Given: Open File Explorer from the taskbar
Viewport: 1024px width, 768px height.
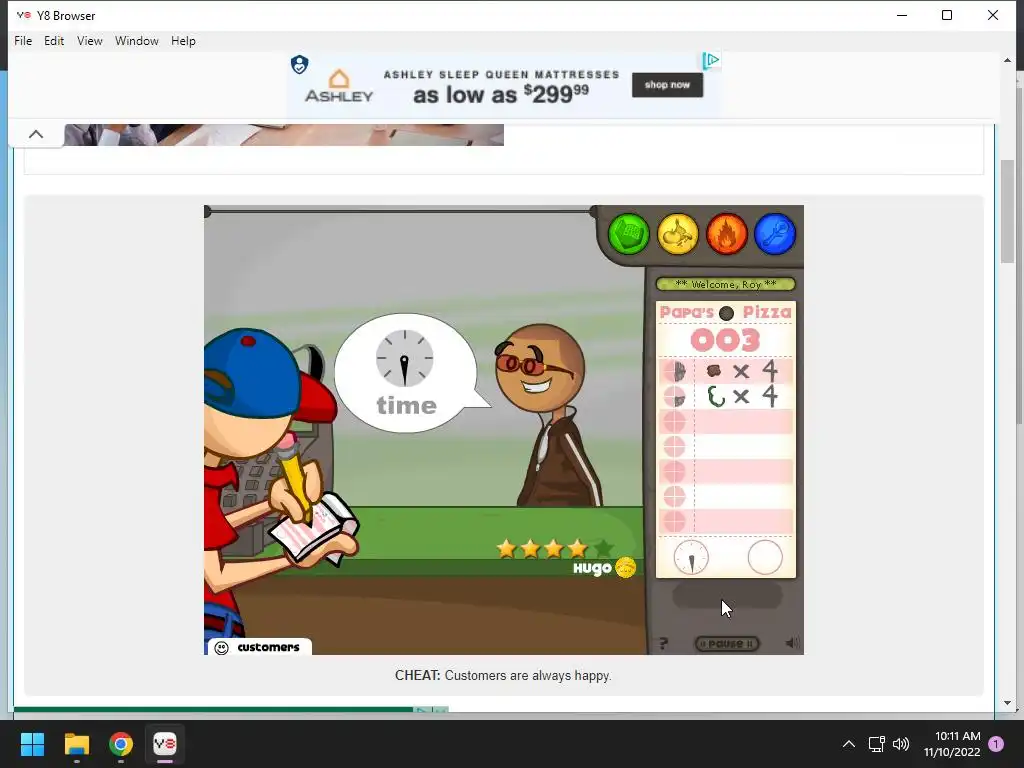Looking at the screenshot, I should (76, 744).
